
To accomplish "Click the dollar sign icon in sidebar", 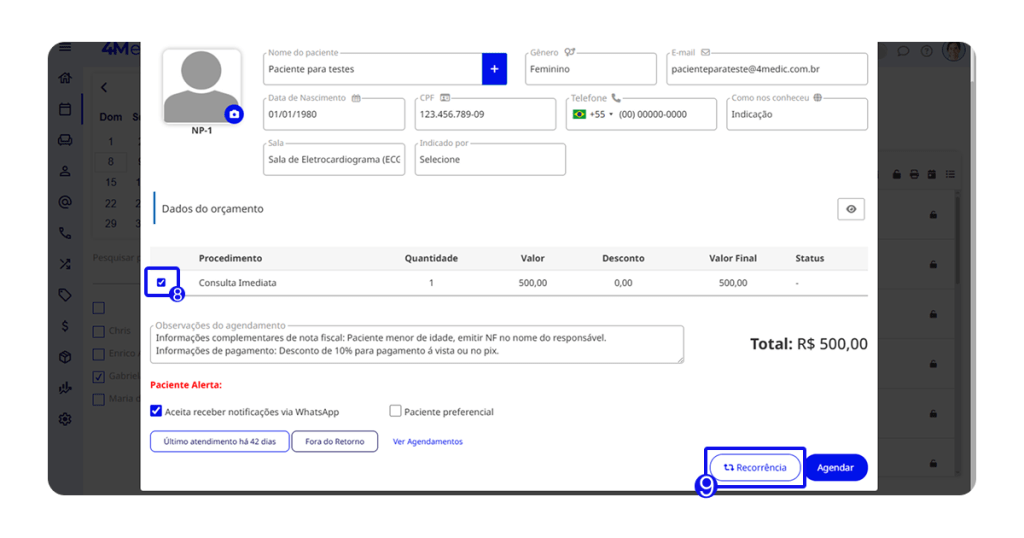I will click(65, 325).
